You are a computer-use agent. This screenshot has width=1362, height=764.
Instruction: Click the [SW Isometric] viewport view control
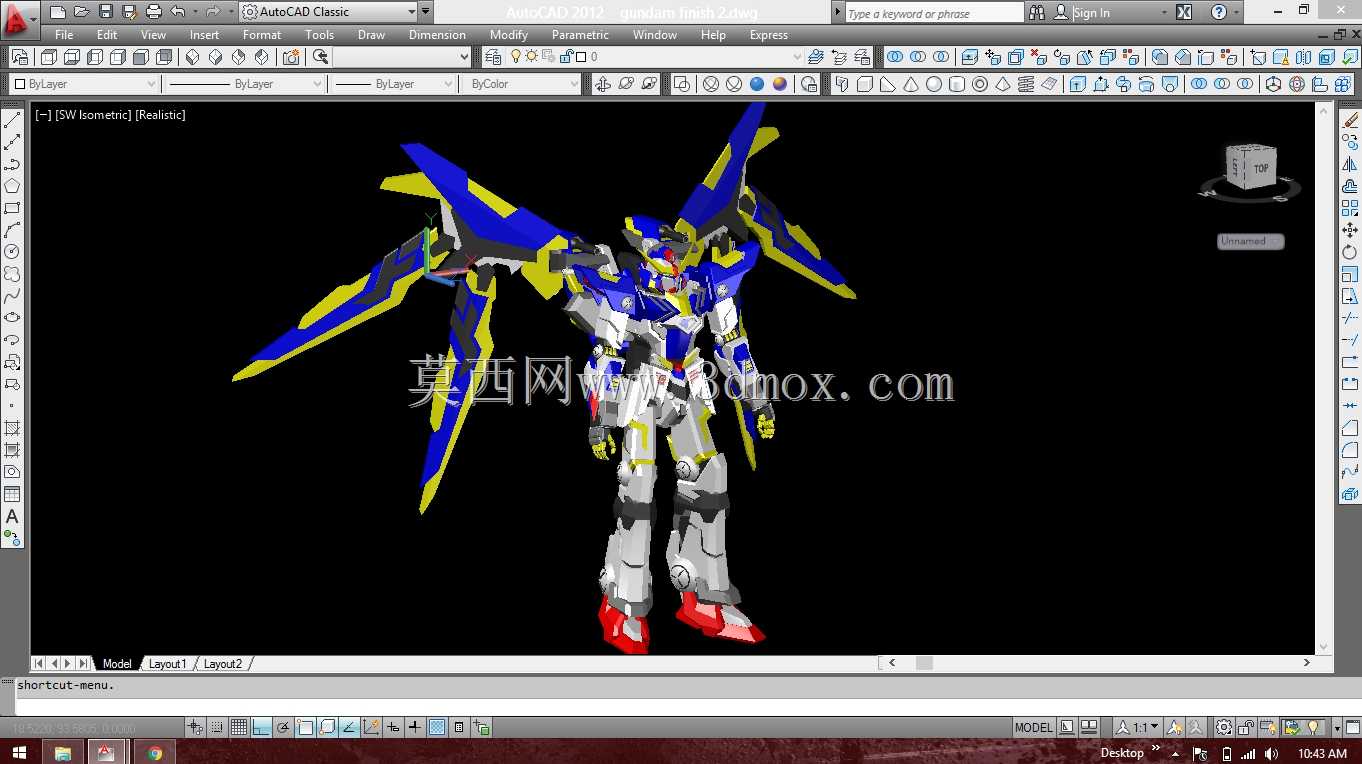click(93, 115)
